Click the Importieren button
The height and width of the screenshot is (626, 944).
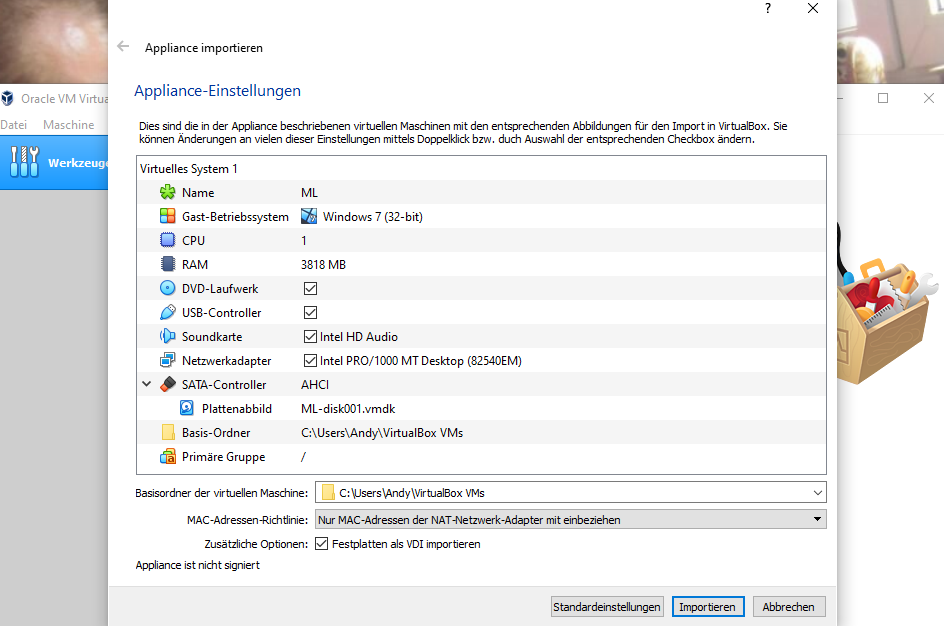tap(707, 607)
